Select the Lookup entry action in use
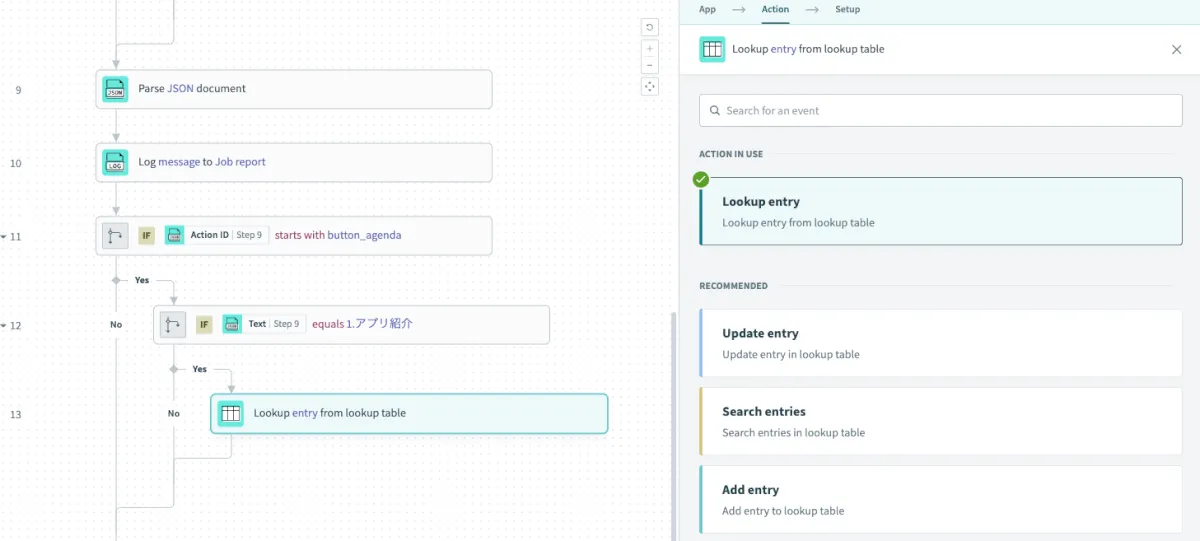Screen dimensions: 1200x541 point(941,211)
